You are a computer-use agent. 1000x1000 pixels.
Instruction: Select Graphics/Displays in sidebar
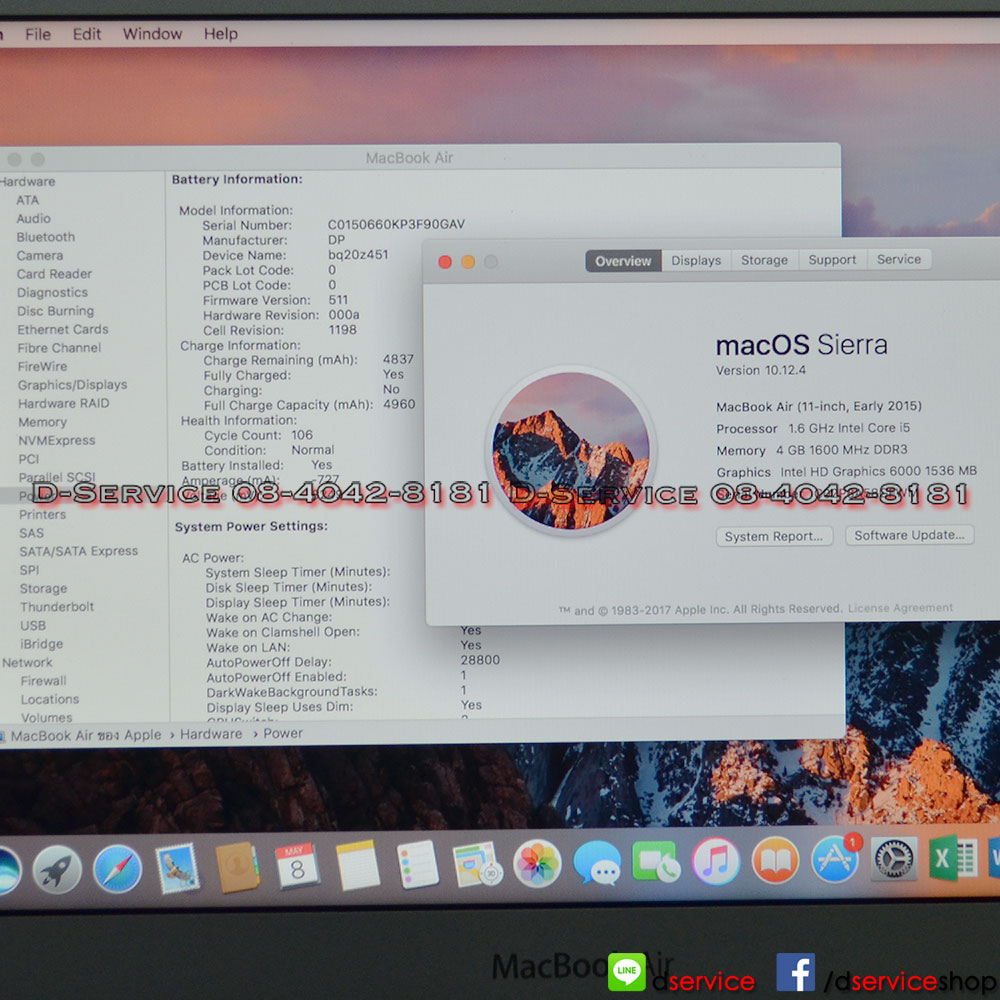[72, 385]
